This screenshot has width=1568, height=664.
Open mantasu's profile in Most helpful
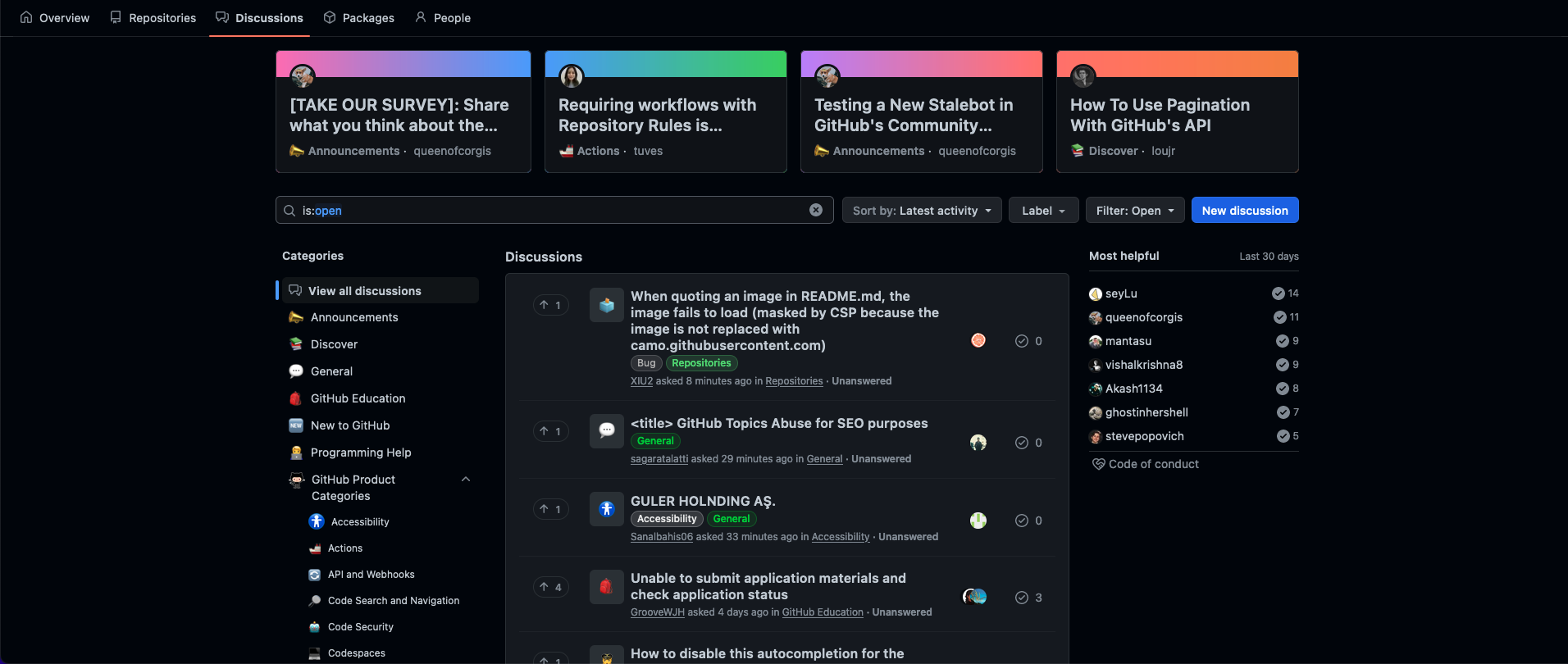tap(1128, 341)
